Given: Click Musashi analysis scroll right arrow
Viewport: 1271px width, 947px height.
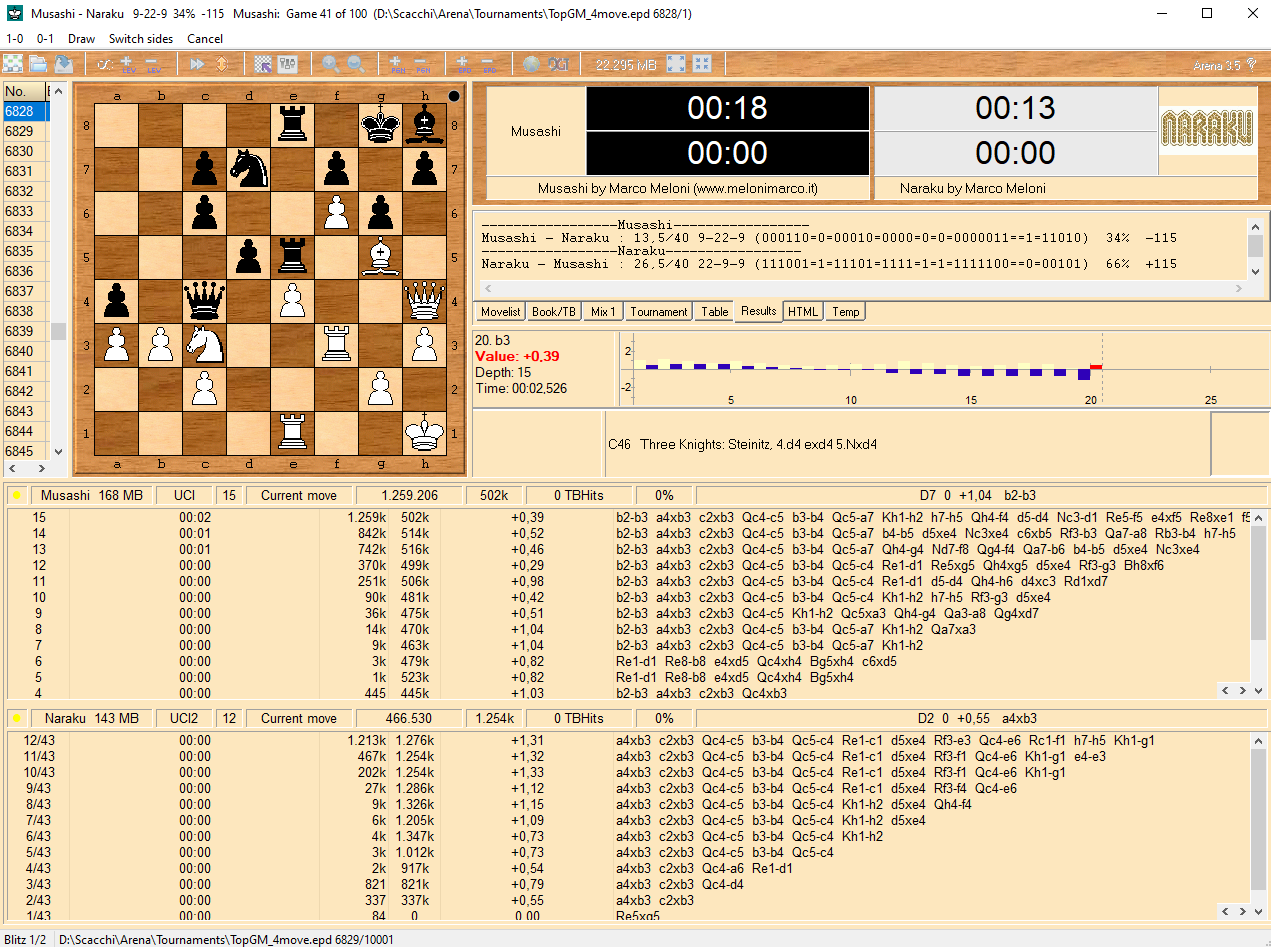Looking at the screenshot, I should (1244, 690).
